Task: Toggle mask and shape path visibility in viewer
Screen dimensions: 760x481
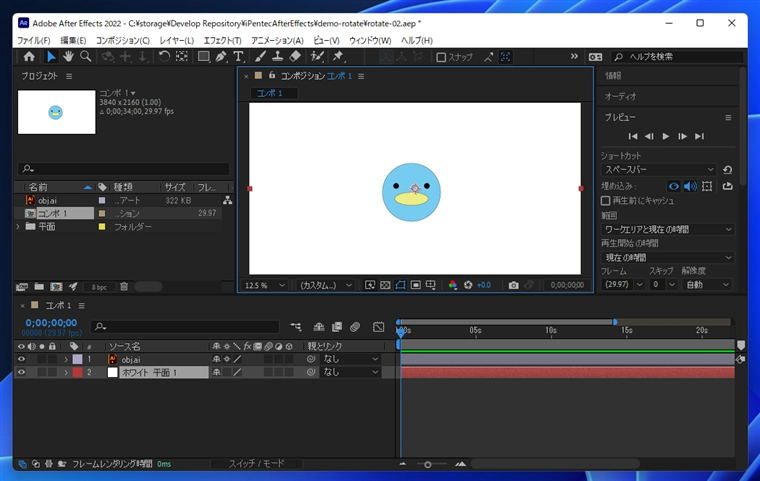Action: point(400,285)
